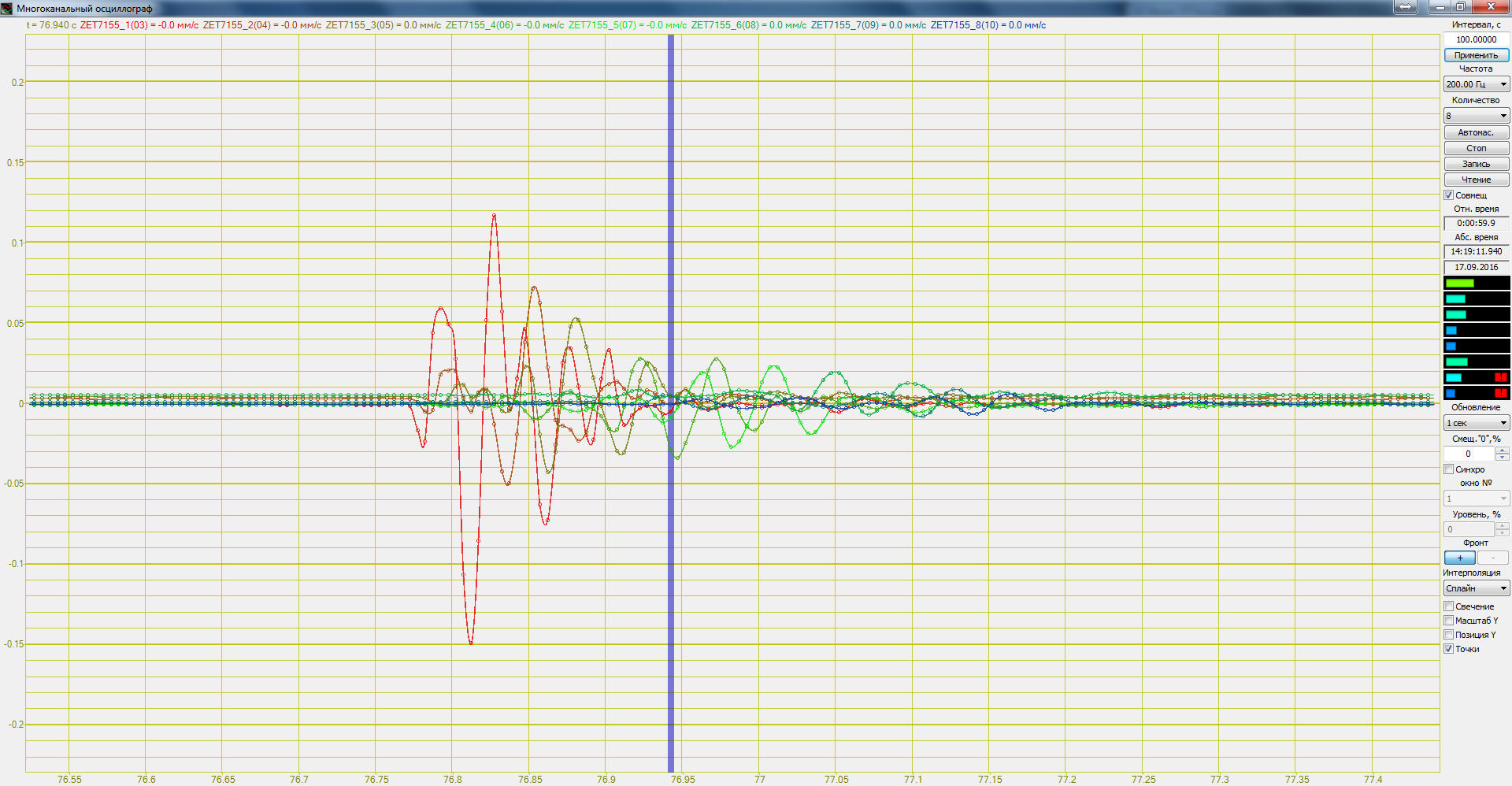Image resolution: width=1512 pixels, height=786 pixels.
Task: Click the blue vertical cursor line
Action: pos(671,402)
